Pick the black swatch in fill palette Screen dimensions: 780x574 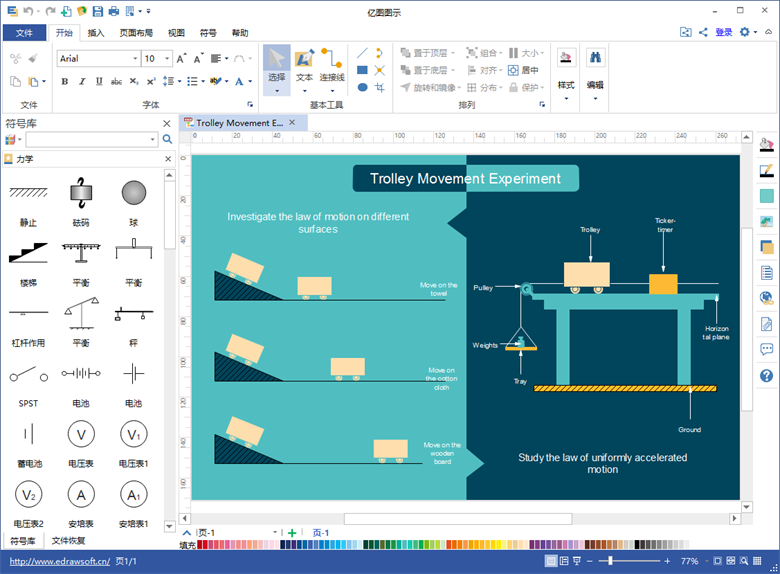(637, 545)
